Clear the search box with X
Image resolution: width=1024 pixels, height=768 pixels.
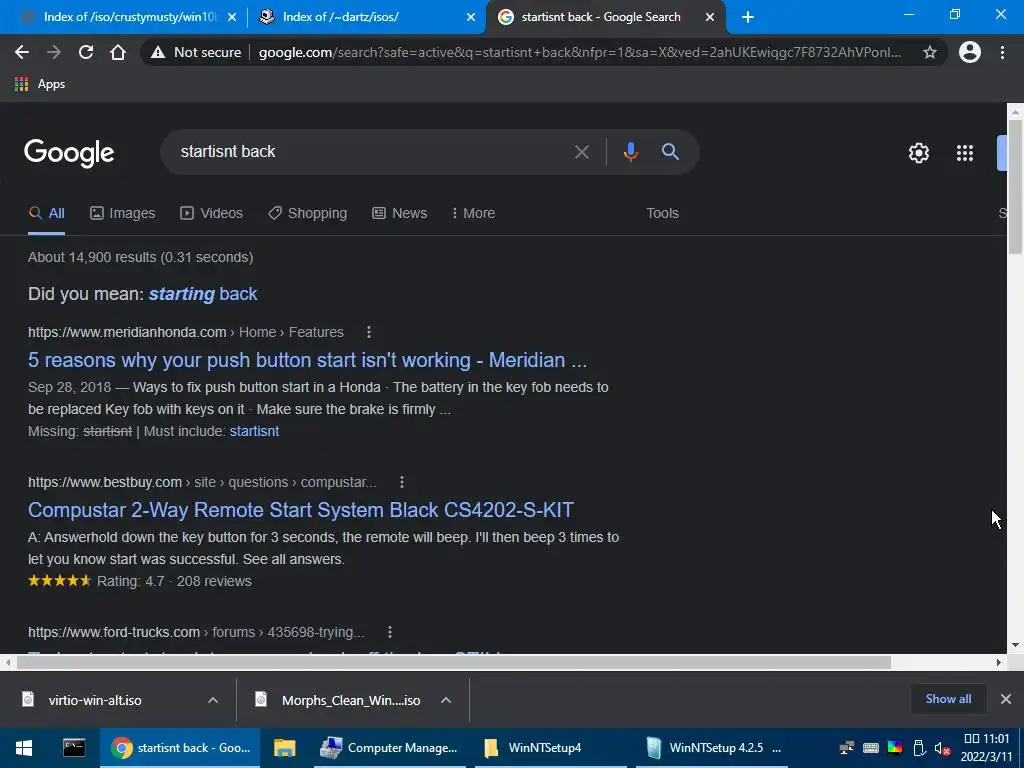pos(581,152)
